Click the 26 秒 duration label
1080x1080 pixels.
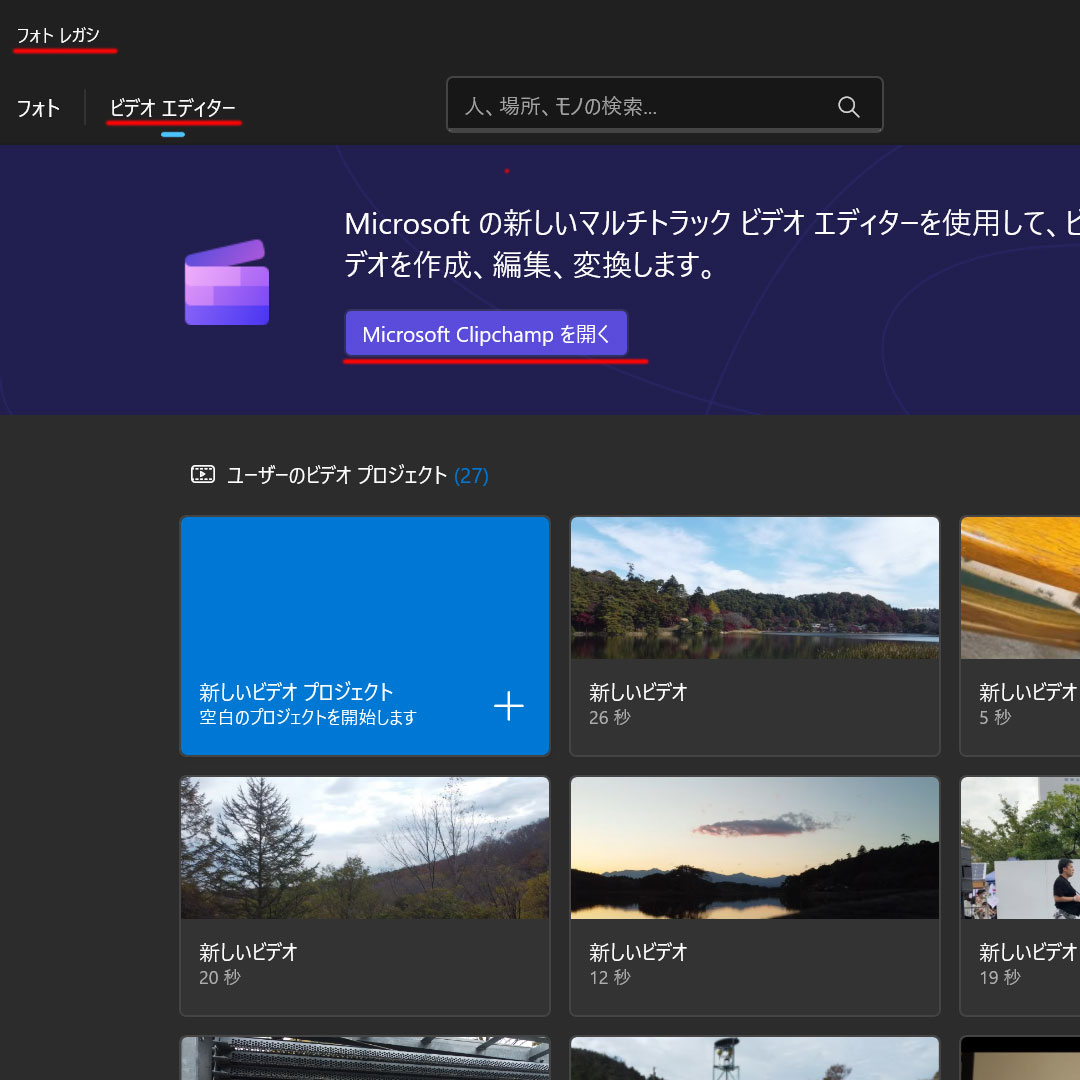610,718
